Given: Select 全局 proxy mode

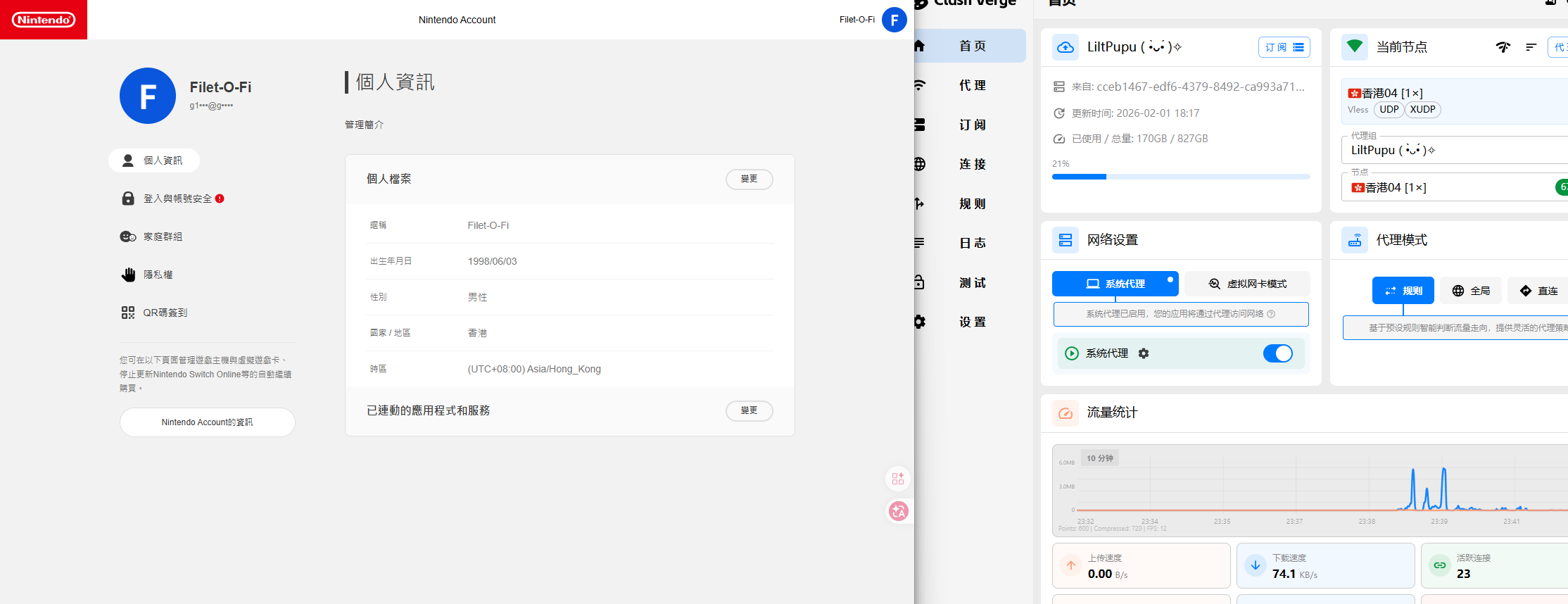Looking at the screenshot, I should 1471,291.
